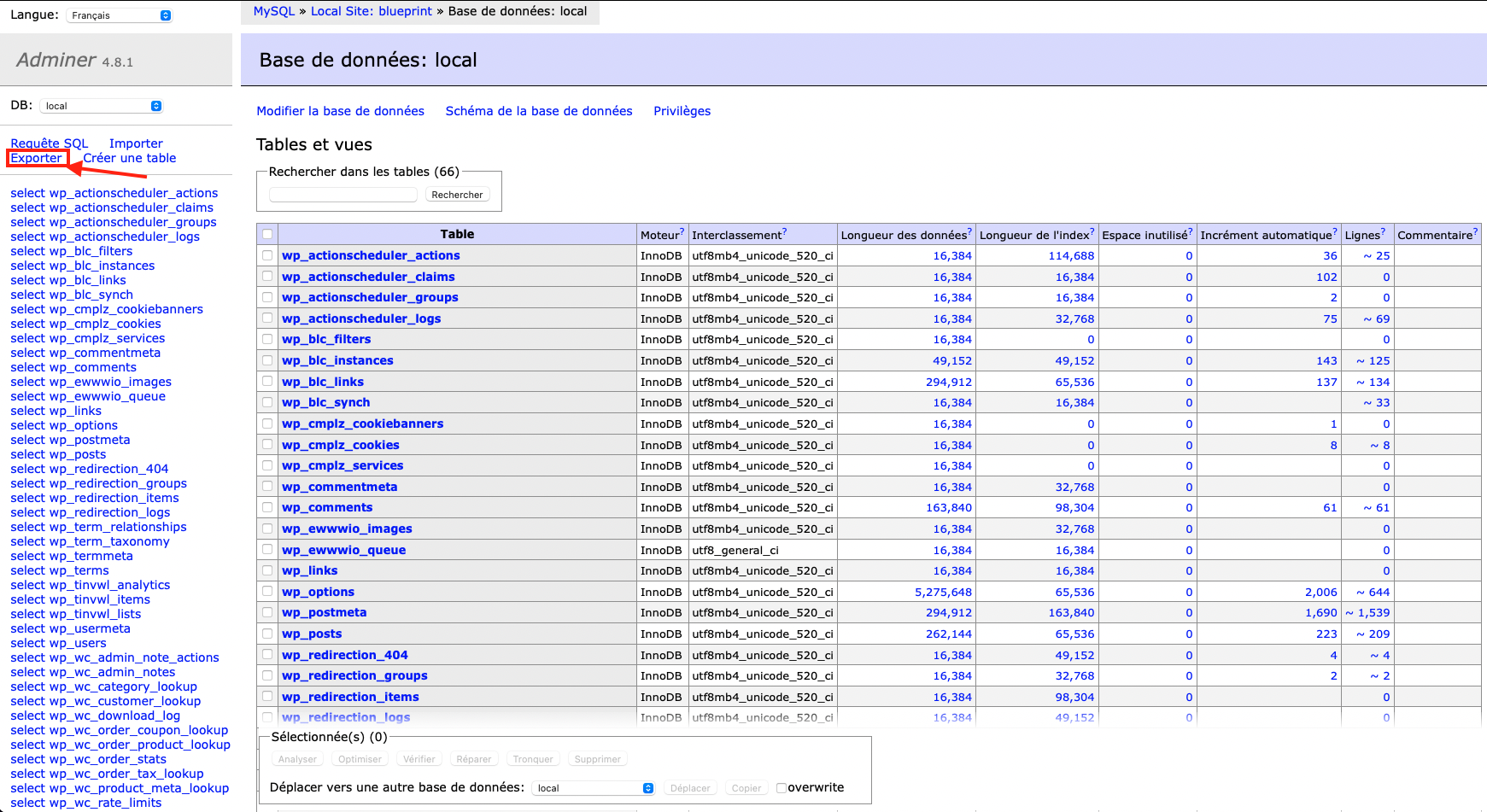Check the box for wp_actionscheduler_actions row
Viewport: 1487px width, 812px height.
(267, 255)
